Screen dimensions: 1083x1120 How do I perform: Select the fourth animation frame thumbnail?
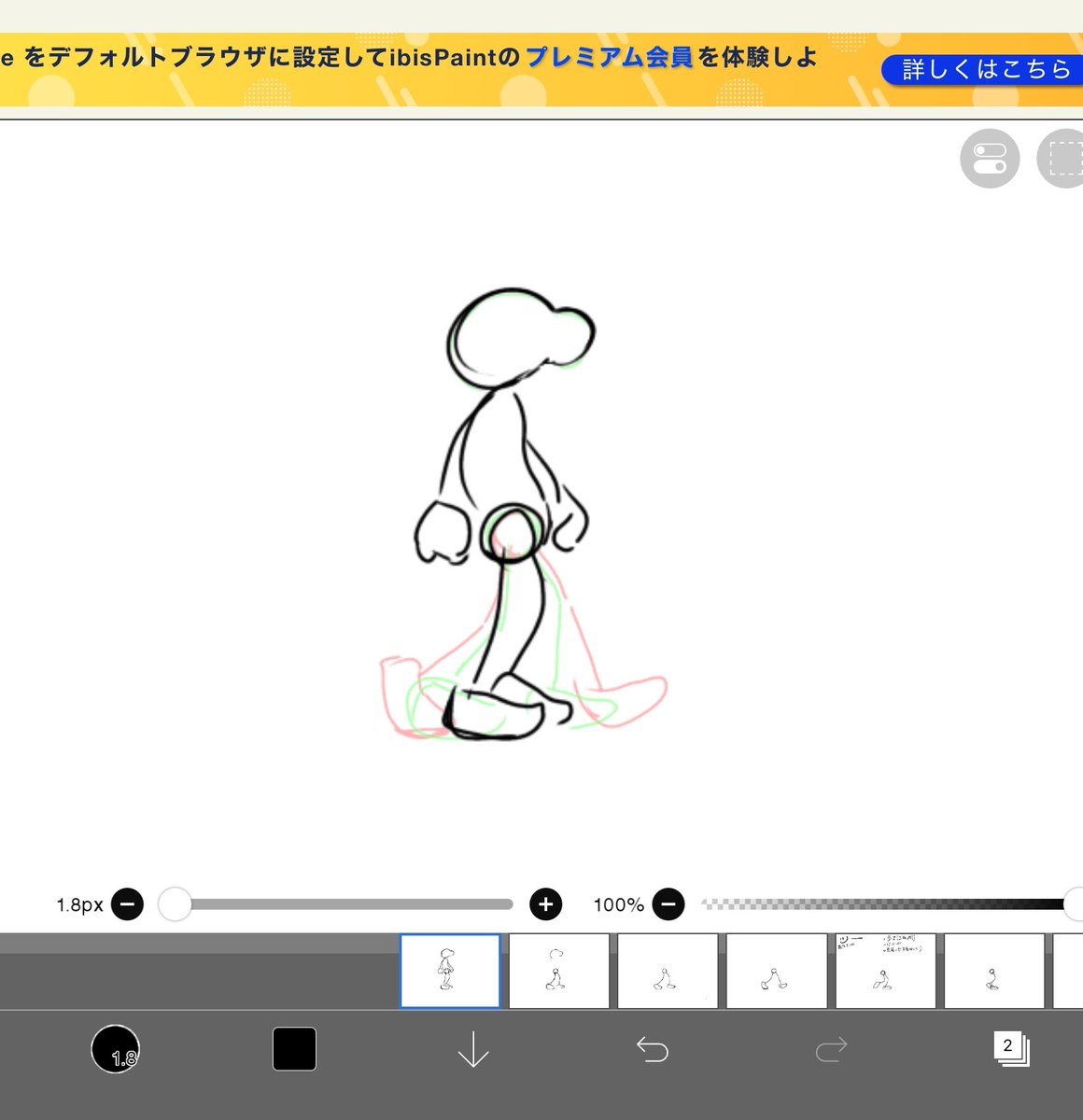[777, 971]
